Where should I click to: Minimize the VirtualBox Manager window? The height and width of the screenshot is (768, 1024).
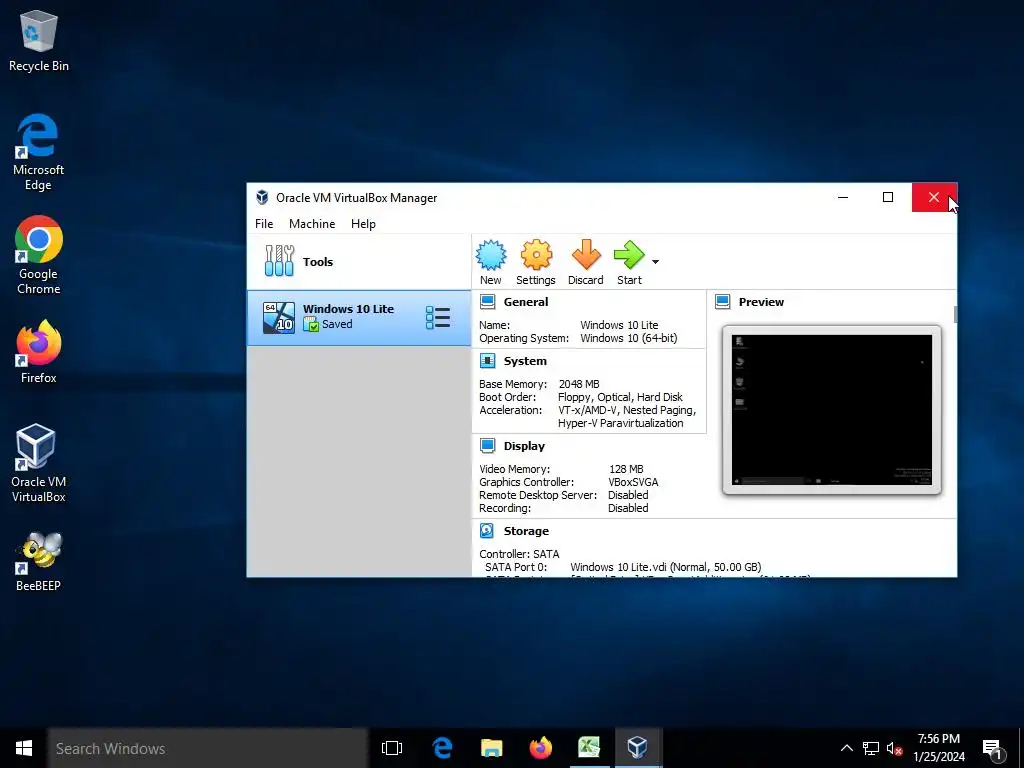[x=843, y=197]
